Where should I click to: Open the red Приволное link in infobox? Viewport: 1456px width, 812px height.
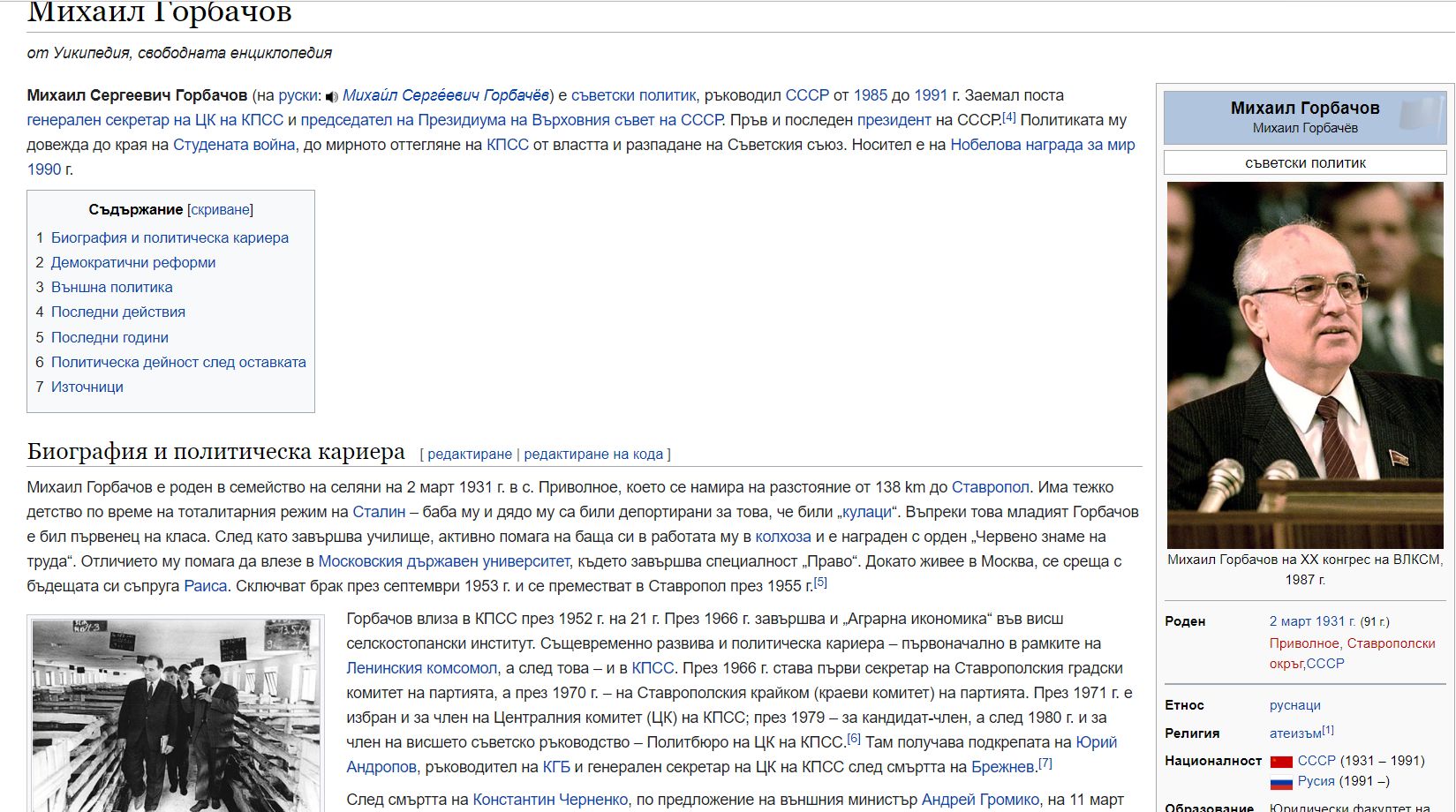click(1304, 643)
